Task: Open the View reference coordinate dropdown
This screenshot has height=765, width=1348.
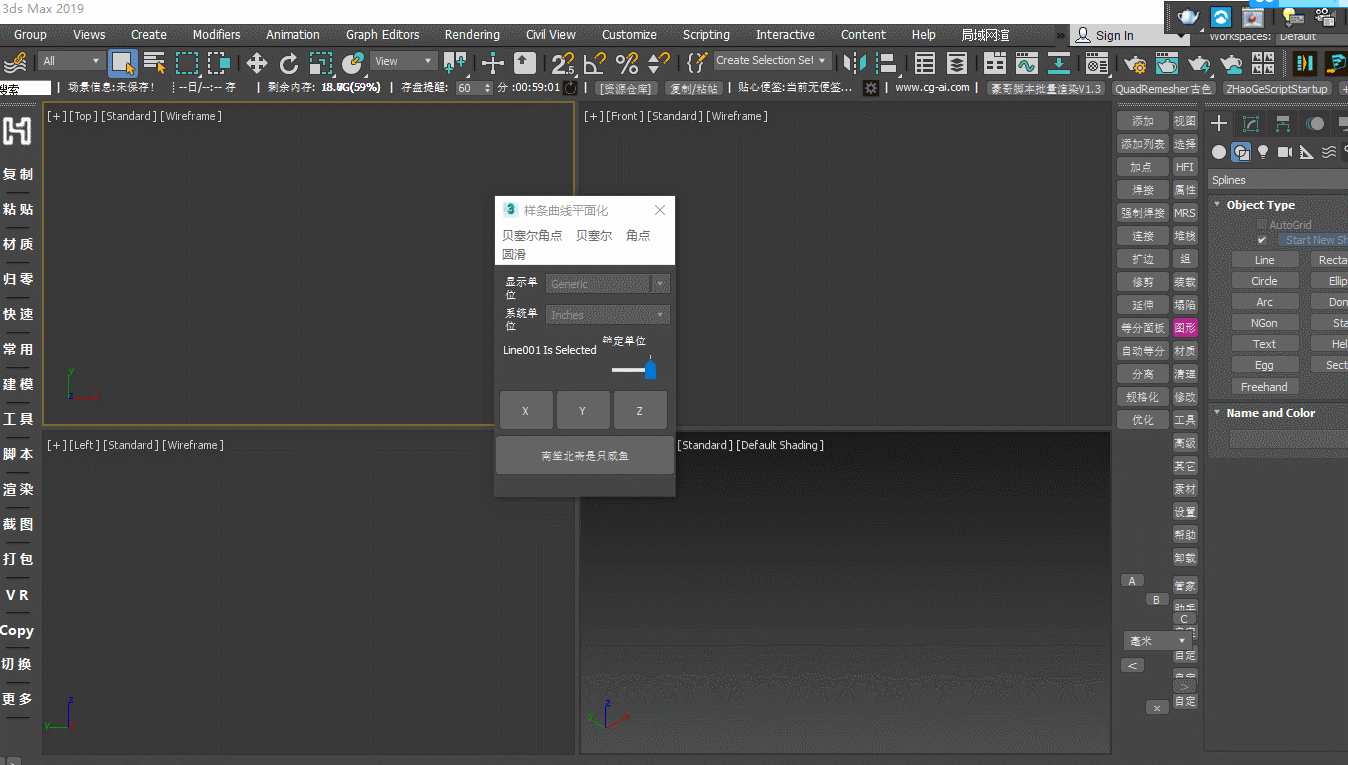Action: point(404,61)
